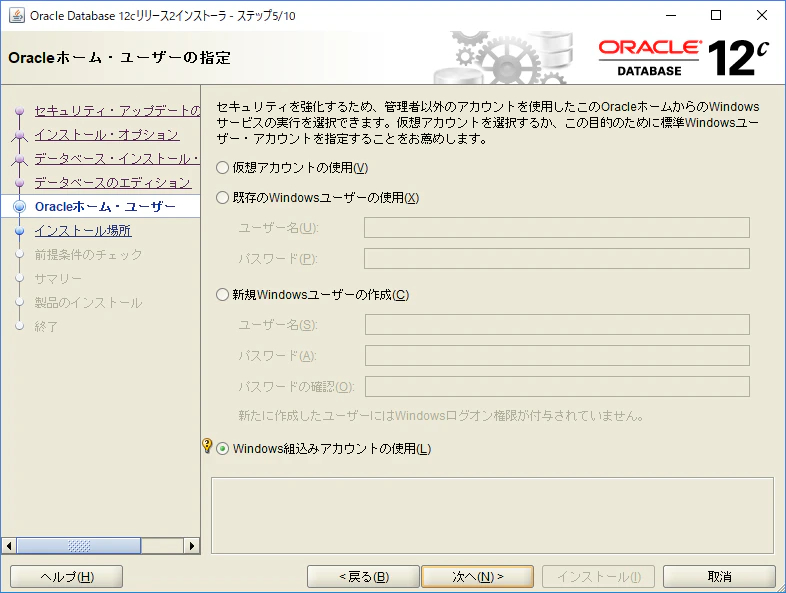Select 新規Windowsユーザーの作成 radio button
Screen dimensions: 786x593
click(223, 295)
